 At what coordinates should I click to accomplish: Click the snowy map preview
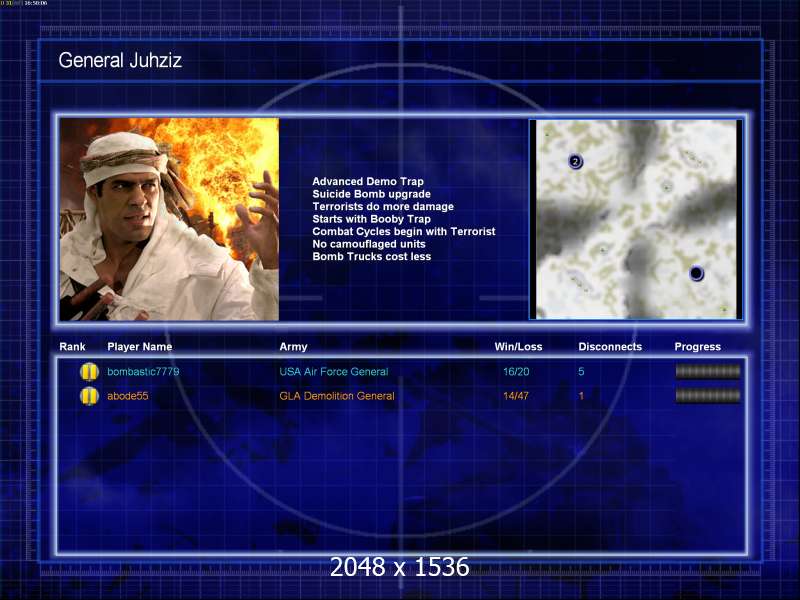636,219
